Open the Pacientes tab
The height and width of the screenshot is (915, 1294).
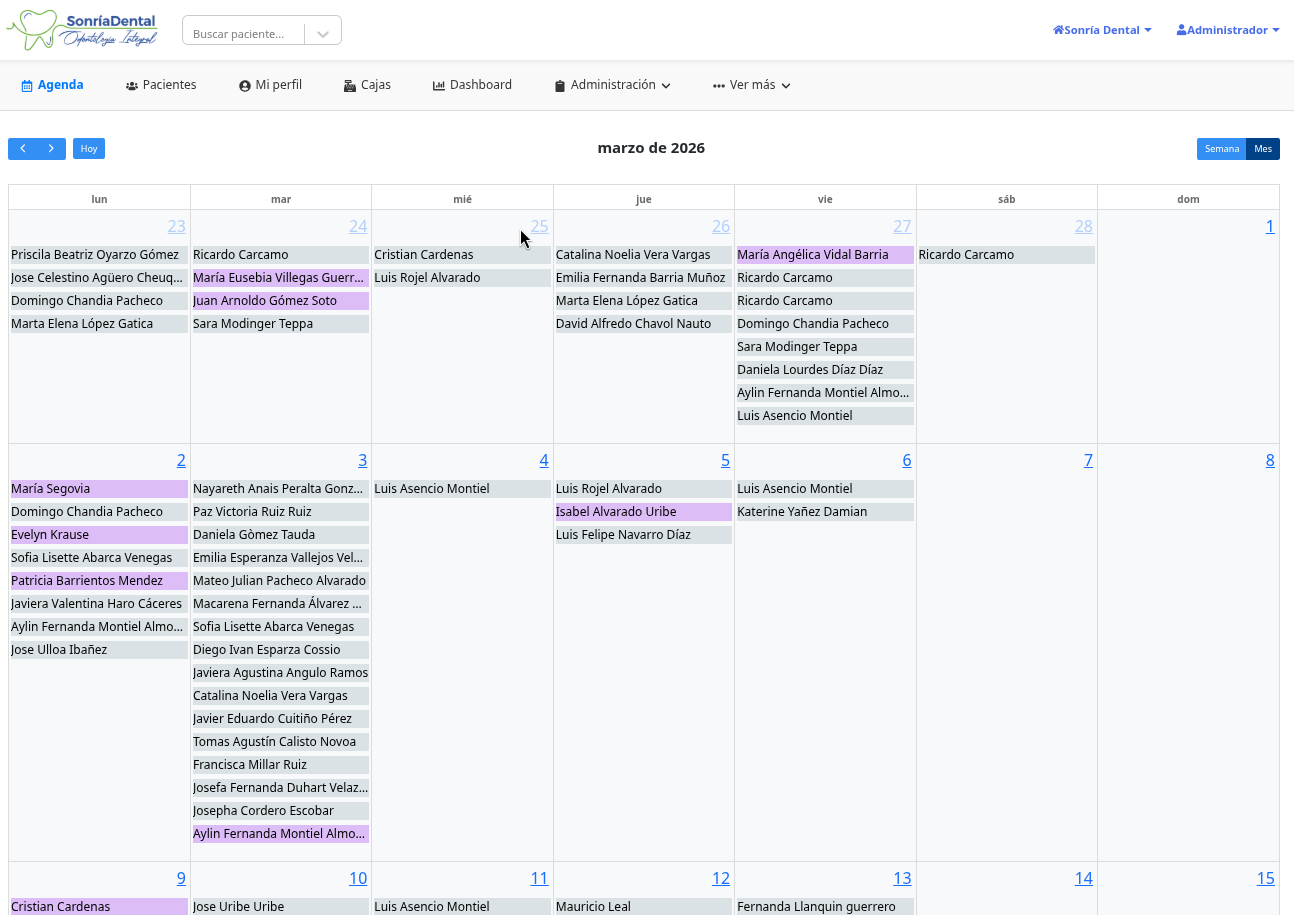click(x=161, y=85)
